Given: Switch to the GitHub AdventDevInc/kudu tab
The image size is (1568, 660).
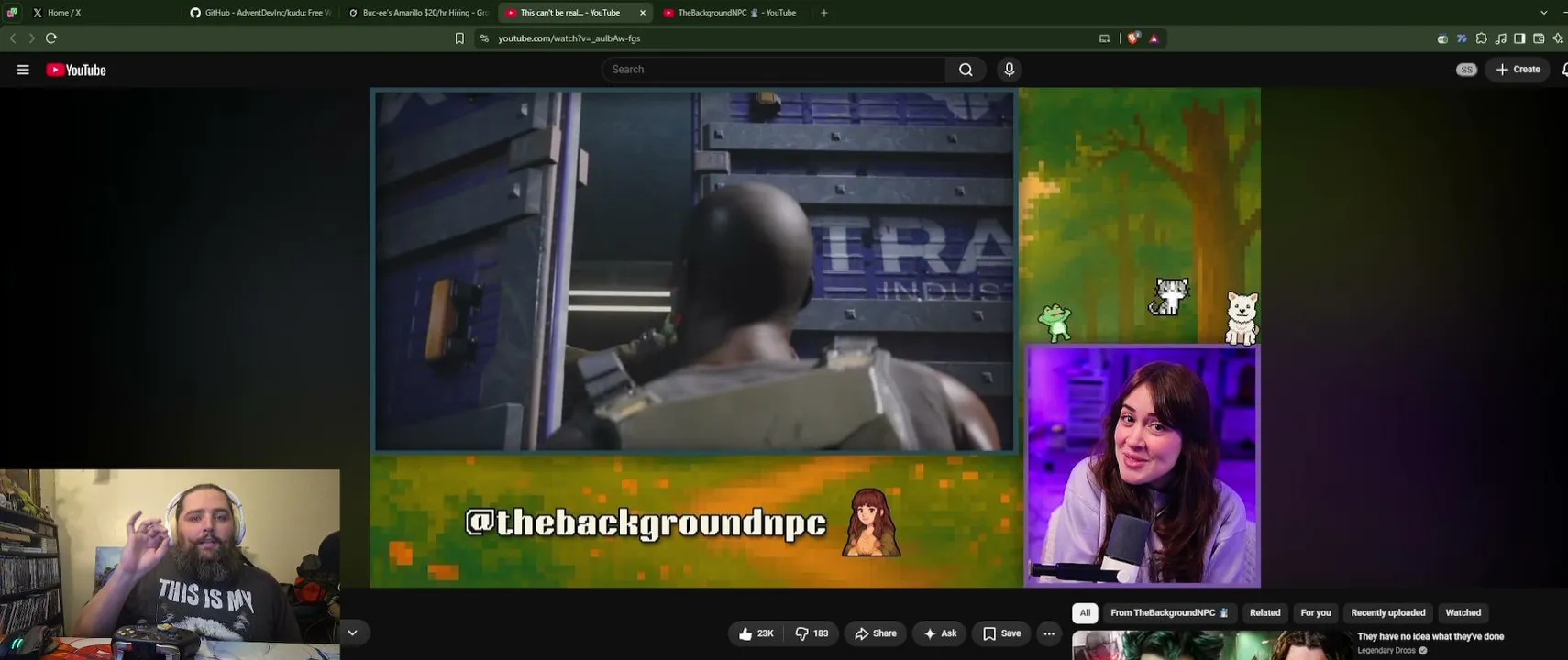Looking at the screenshot, I should tap(261, 13).
